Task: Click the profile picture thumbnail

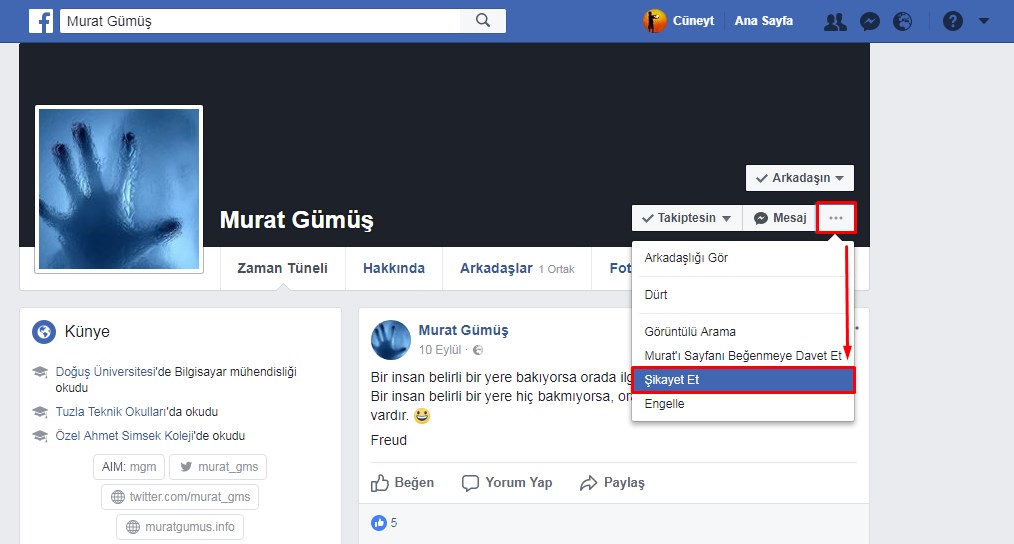Action: pyautogui.click(x=119, y=189)
